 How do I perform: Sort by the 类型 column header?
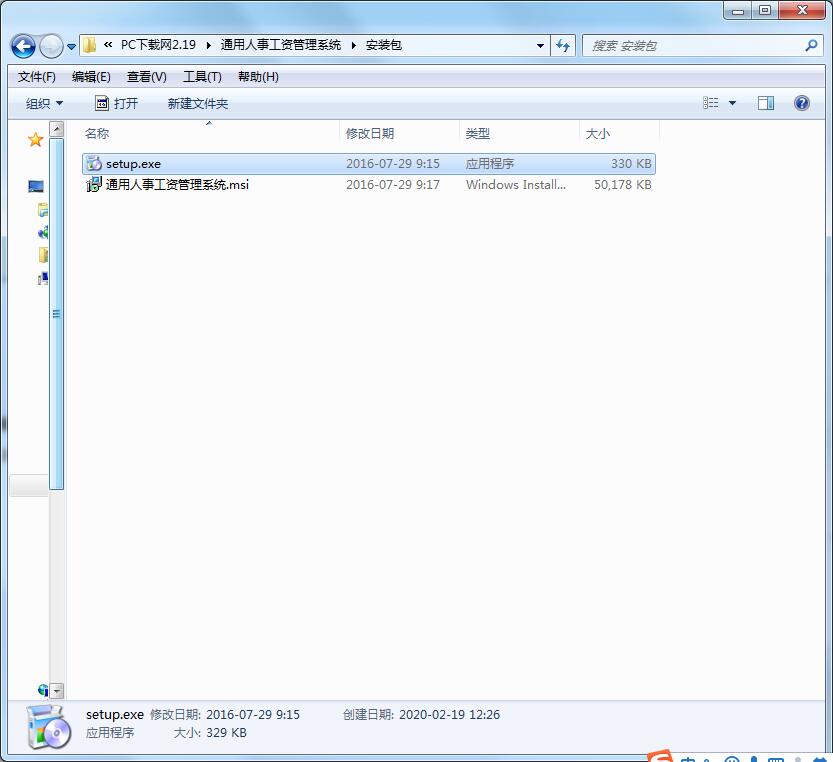click(519, 133)
